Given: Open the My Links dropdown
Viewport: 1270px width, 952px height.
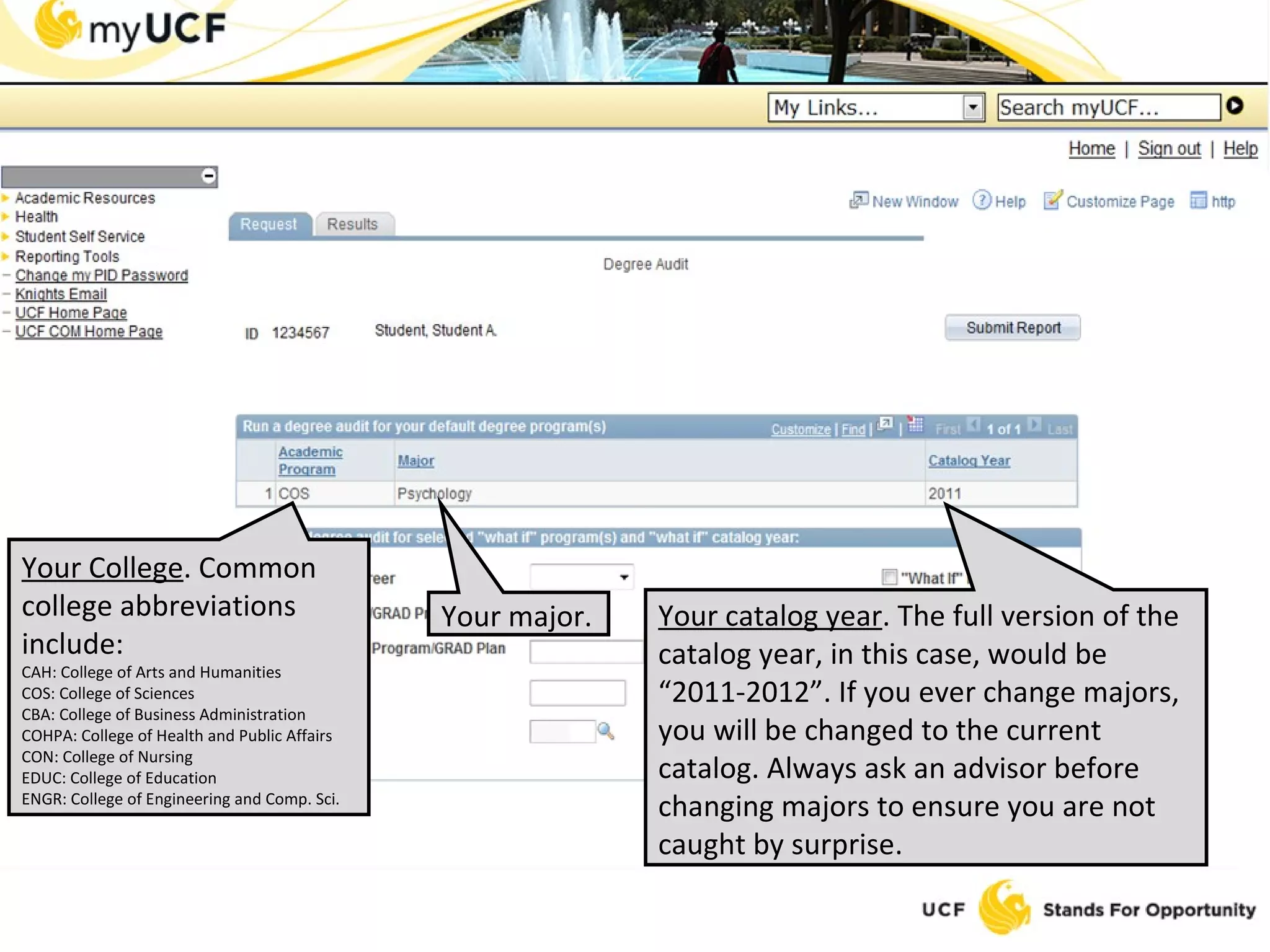Looking at the screenshot, I should coord(972,107).
